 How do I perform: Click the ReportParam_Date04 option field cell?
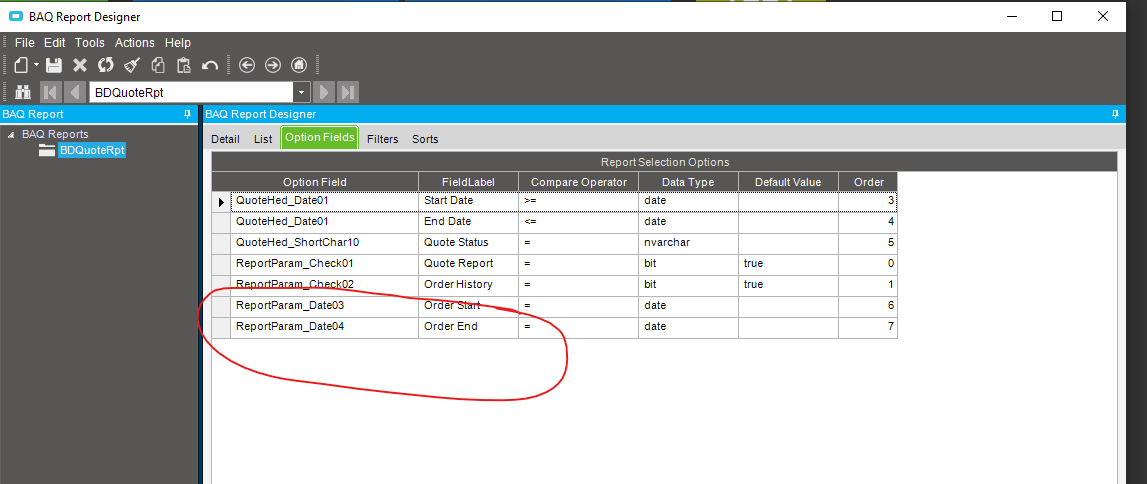tap(325, 327)
